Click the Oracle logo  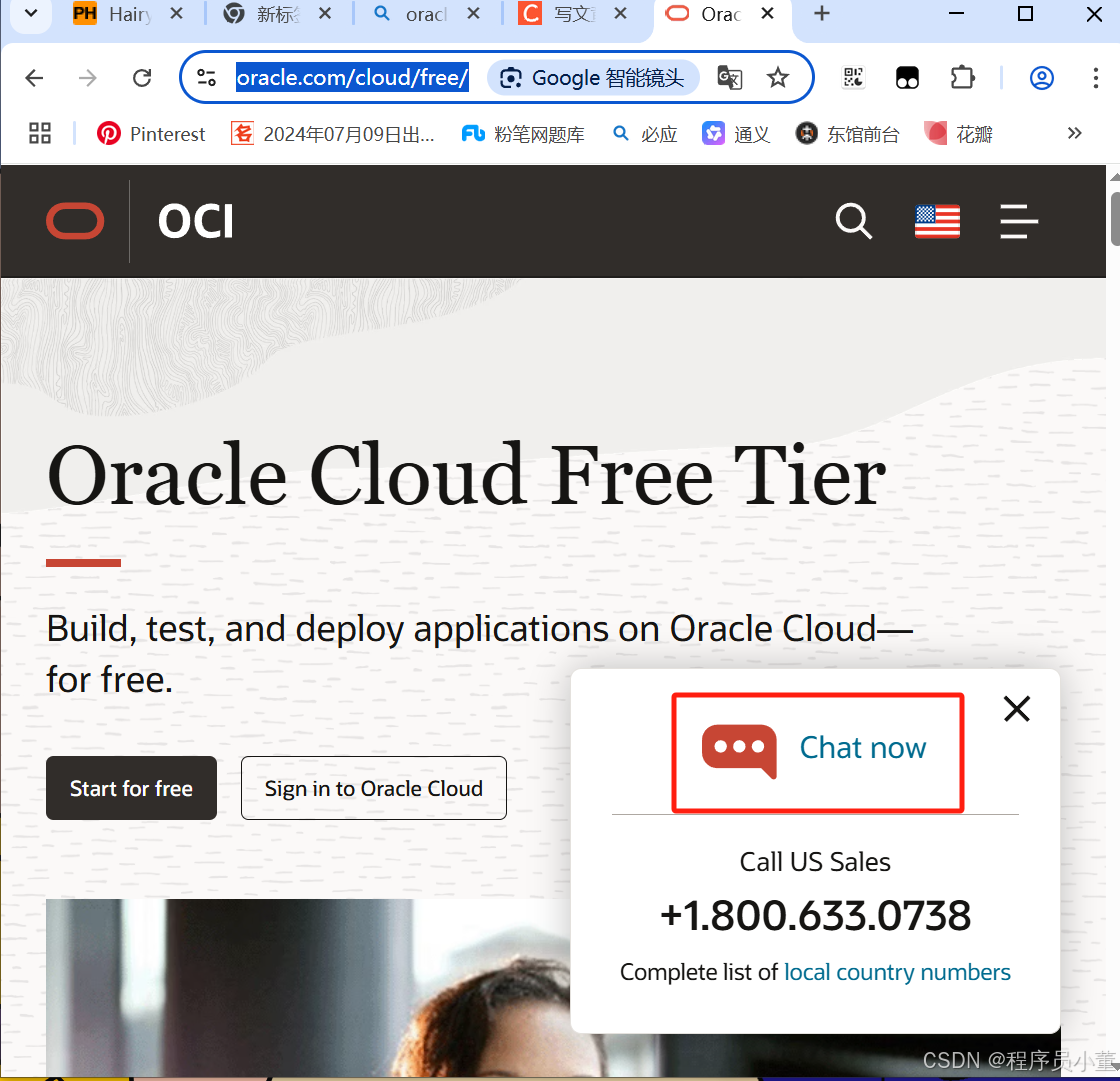75,221
